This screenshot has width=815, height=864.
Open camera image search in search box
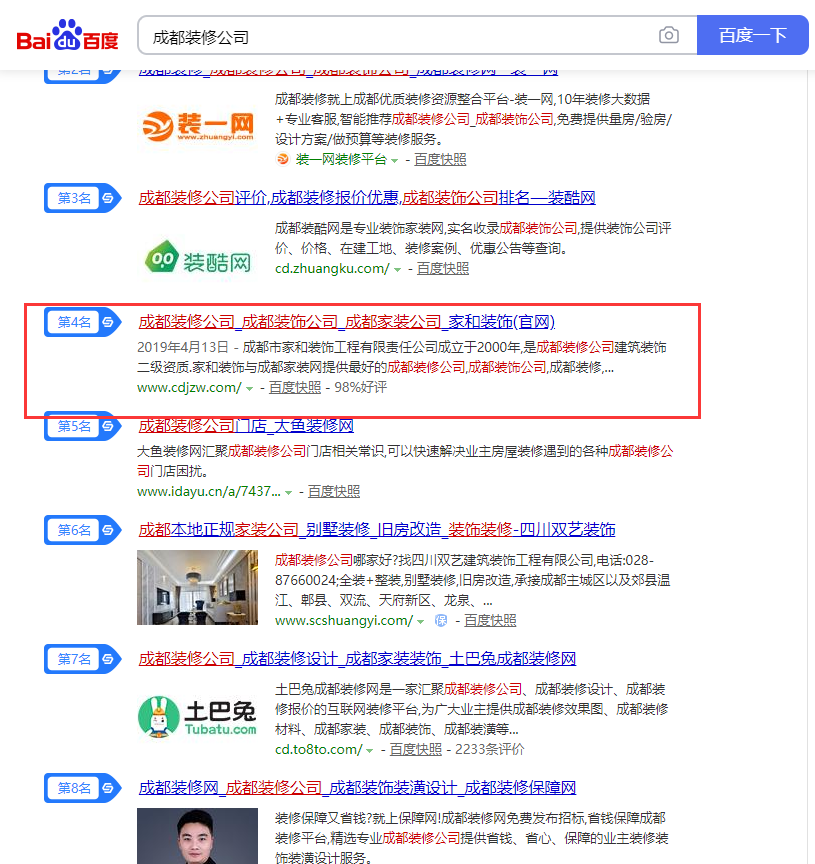click(668, 36)
